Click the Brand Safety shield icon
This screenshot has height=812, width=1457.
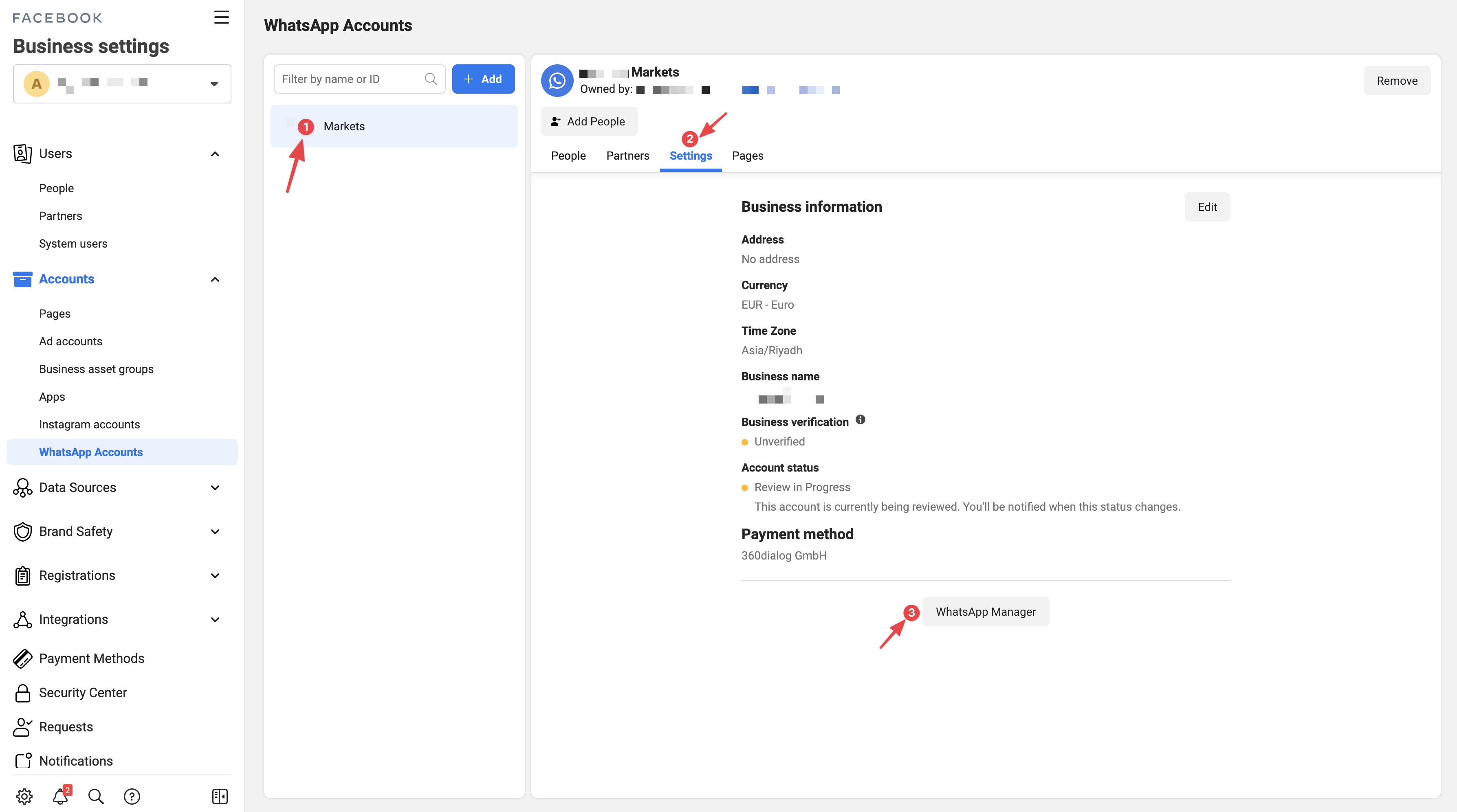[23, 531]
